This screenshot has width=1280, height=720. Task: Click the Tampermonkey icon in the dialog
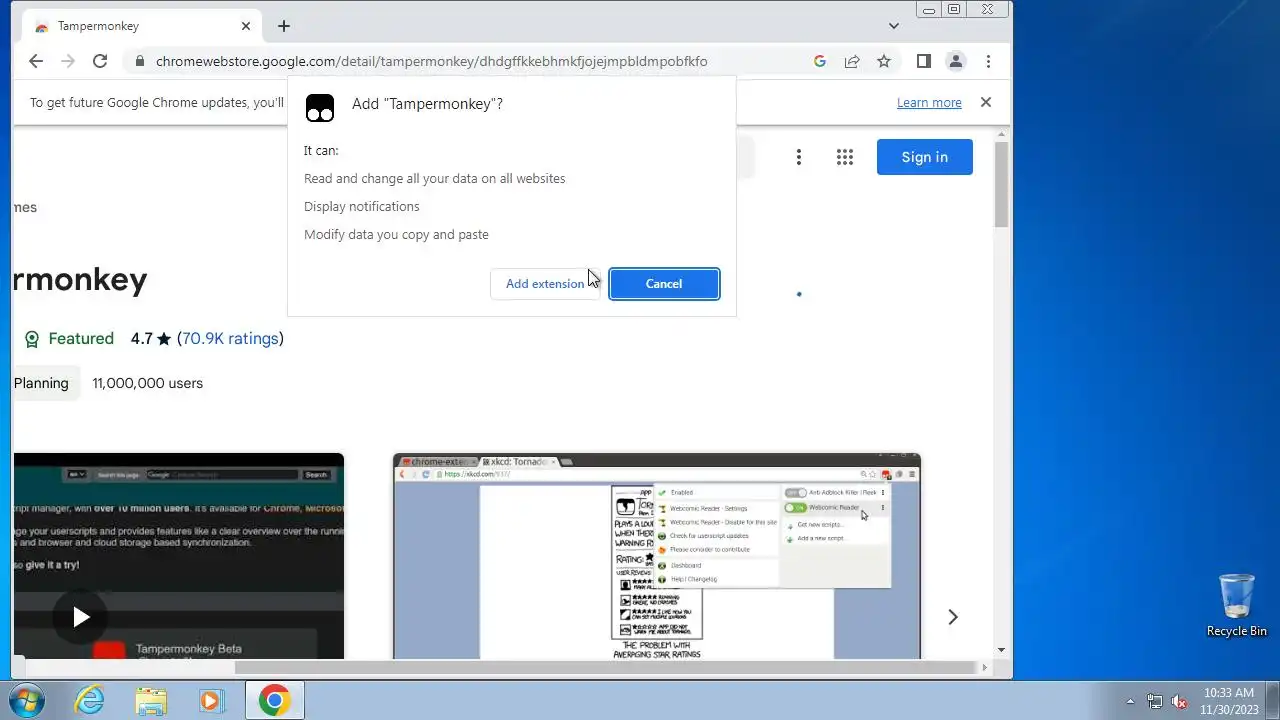320,108
